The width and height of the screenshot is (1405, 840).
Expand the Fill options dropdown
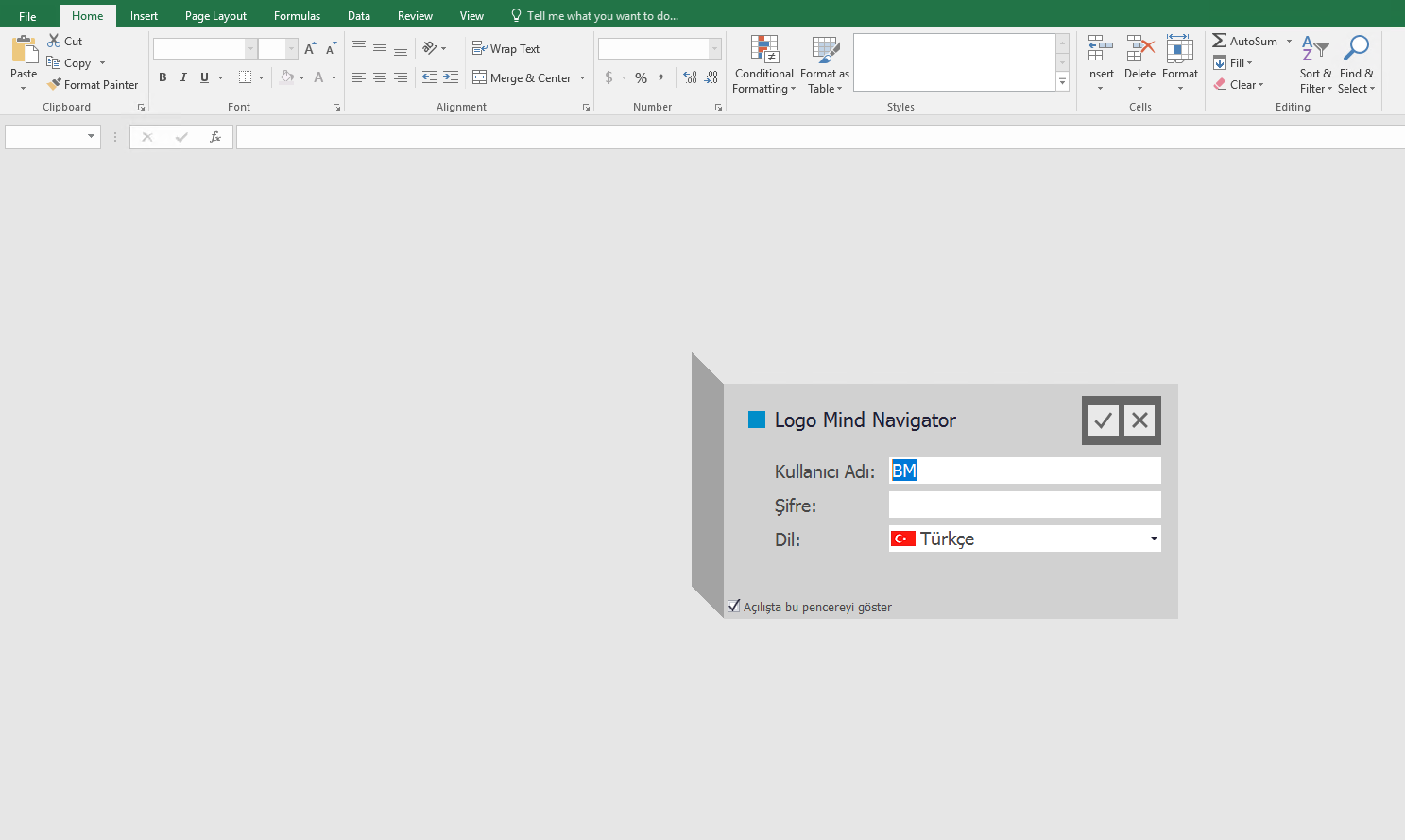pos(1249,62)
